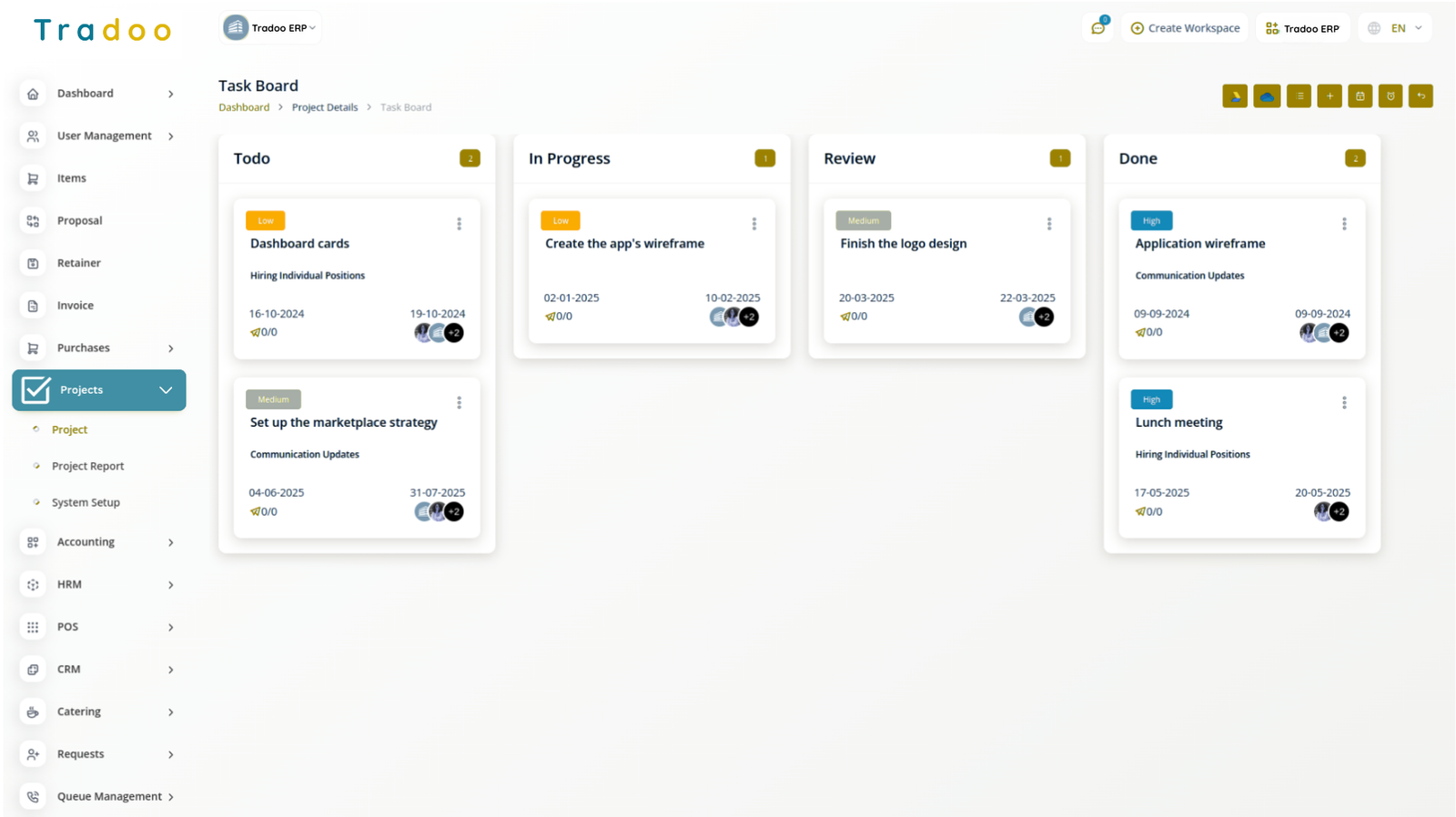This screenshot has height=817, width=1456.
Task: Click the plus icon to add a task
Action: click(x=1330, y=96)
